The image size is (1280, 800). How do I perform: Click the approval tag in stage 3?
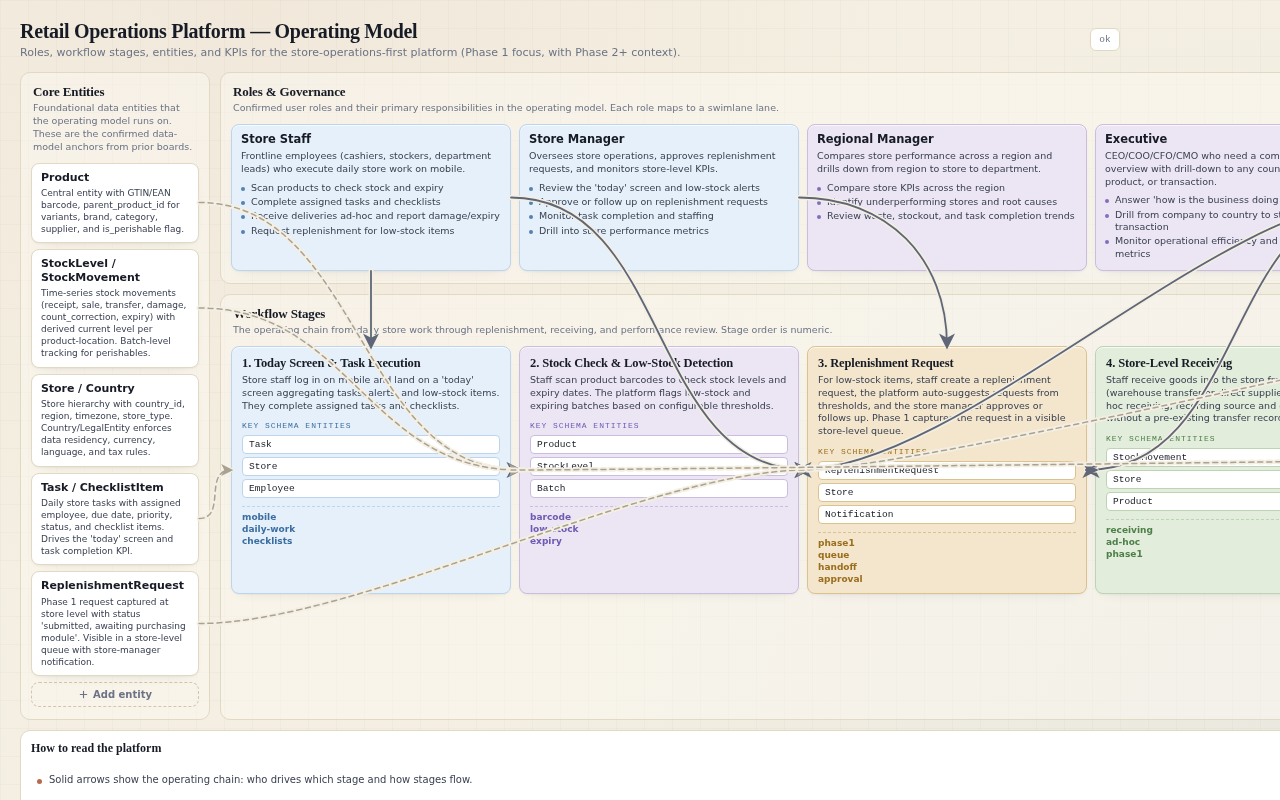pos(840,579)
